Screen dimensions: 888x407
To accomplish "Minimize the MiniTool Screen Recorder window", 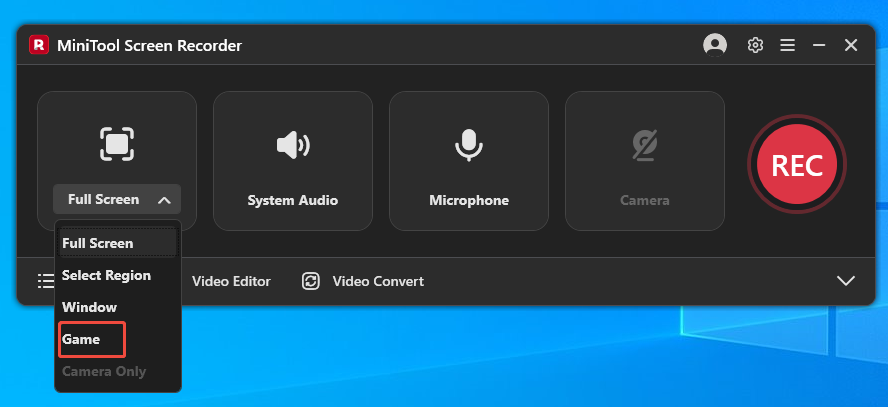I will pos(819,45).
